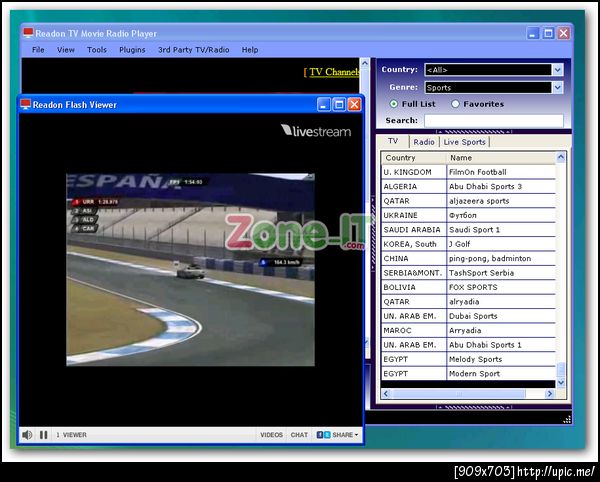This screenshot has width=600, height=482.
Task: Click the Facebook share icon
Action: pyautogui.click(x=320, y=435)
